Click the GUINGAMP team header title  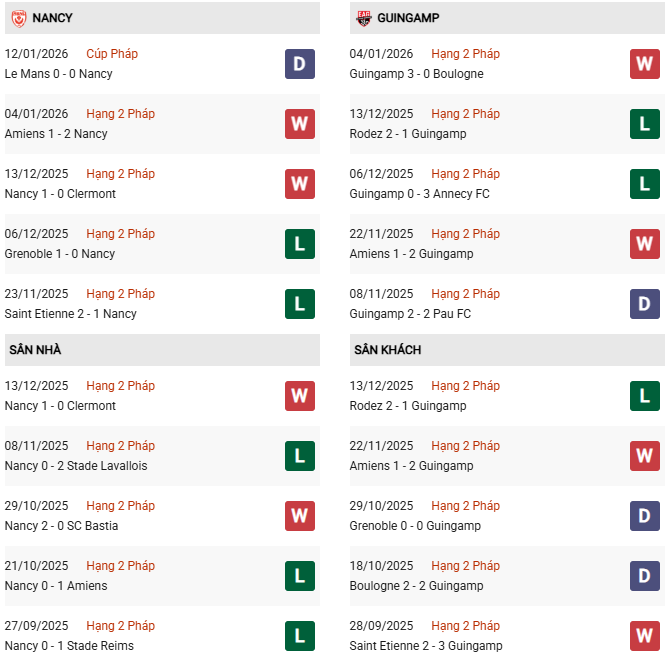click(x=408, y=18)
